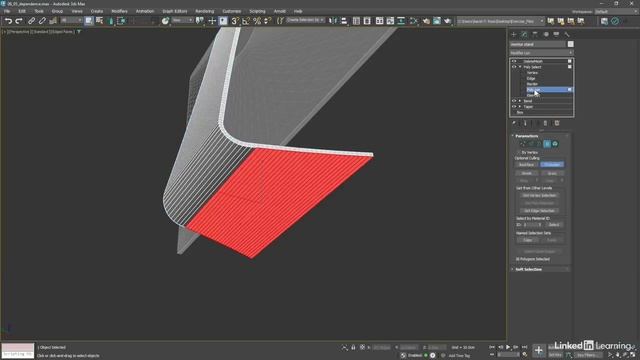The image size is (640, 360).
Task: Open the Layer Explorer icon
Action: [x=367, y=21]
